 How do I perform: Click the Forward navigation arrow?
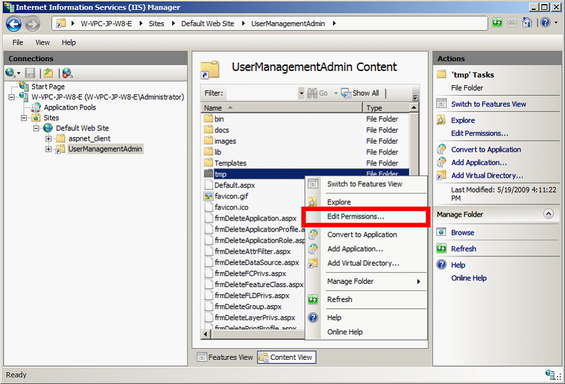pos(32,24)
